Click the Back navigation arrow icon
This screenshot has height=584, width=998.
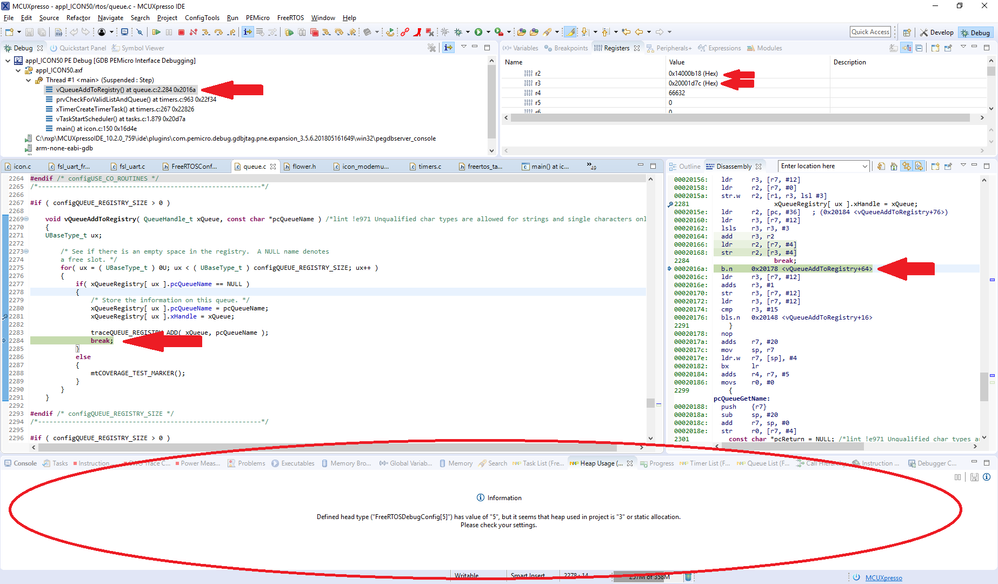[x=639, y=32]
